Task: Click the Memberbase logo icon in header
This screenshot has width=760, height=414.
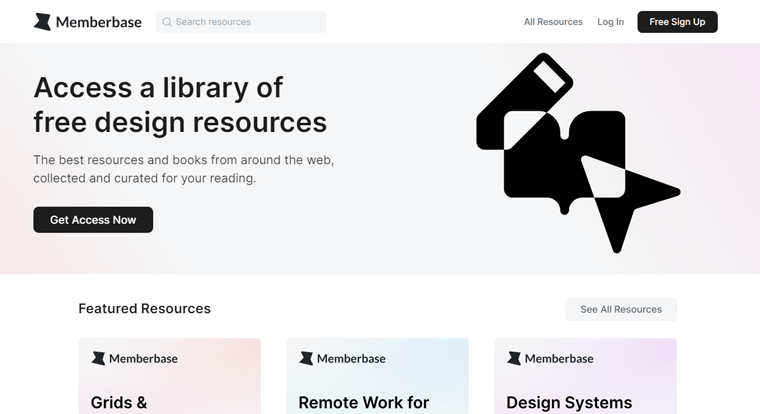Action: click(x=42, y=22)
